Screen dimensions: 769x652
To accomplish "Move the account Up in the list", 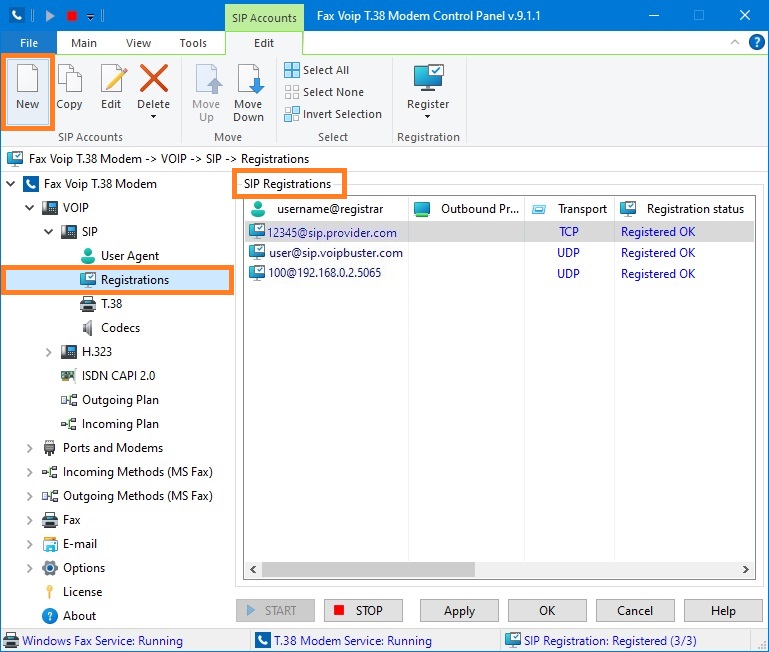I will (x=206, y=91).
